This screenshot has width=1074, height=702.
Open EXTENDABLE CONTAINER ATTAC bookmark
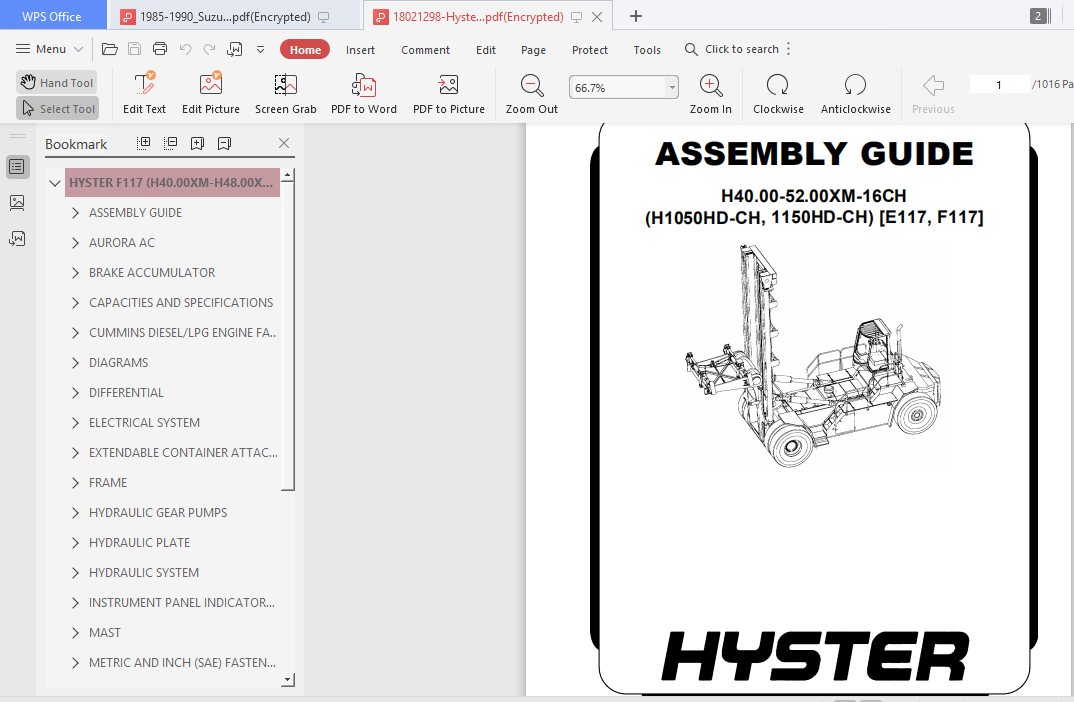183,453
